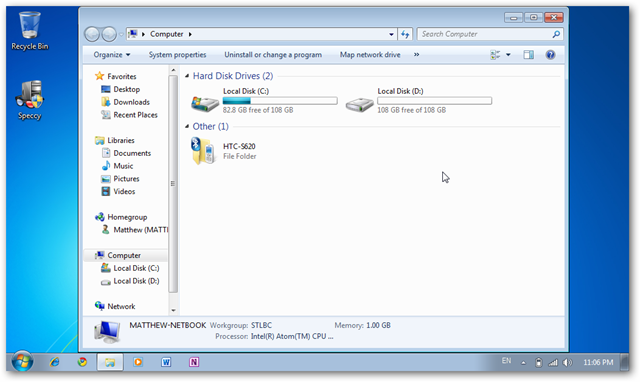
Task: Click Map network drive
Action: [370, 55]
